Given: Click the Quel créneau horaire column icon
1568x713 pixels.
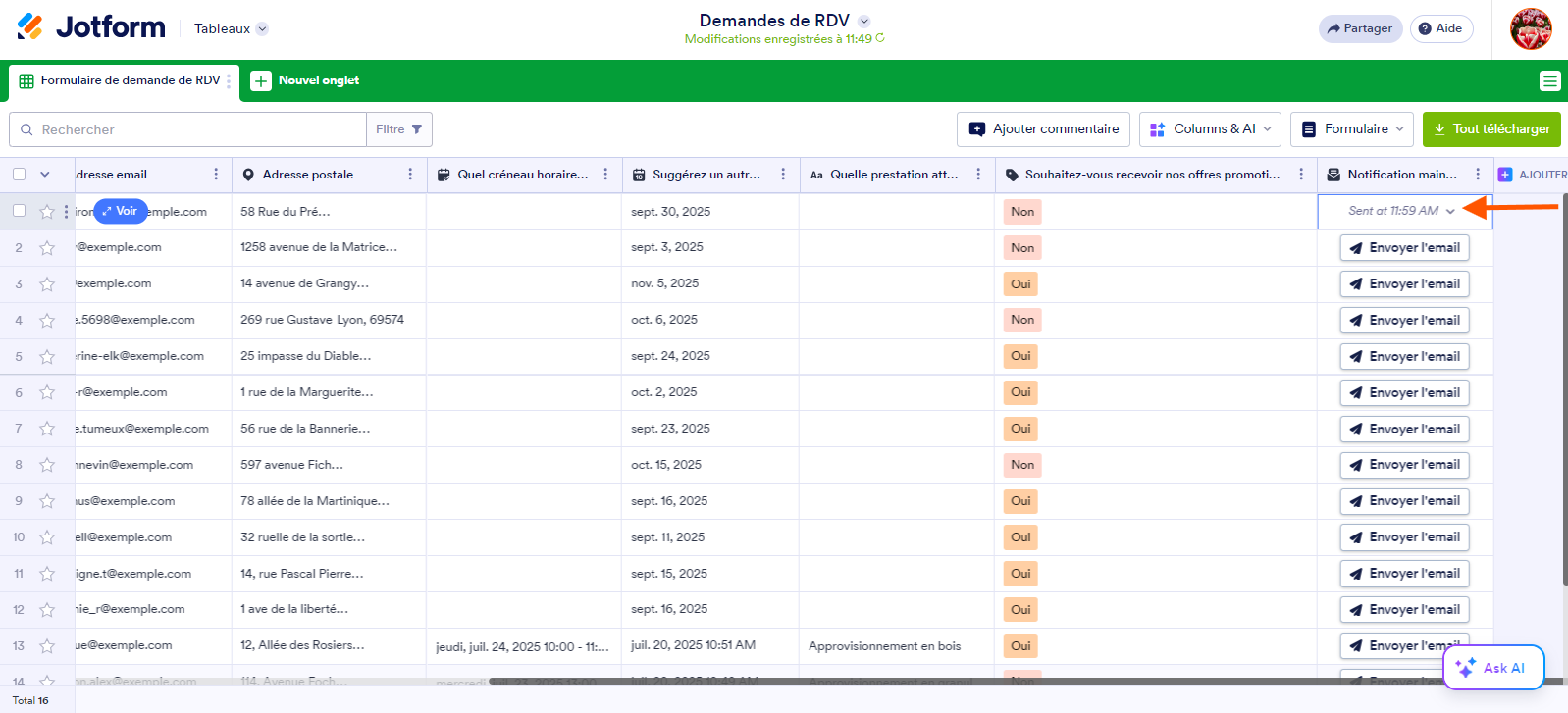Looking at the screenshot, I should (x=444, y=175).
